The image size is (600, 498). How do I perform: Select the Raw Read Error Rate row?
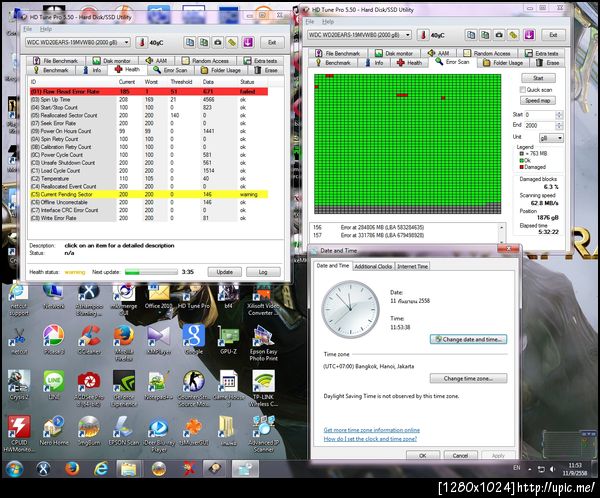[x=149, y=91]
